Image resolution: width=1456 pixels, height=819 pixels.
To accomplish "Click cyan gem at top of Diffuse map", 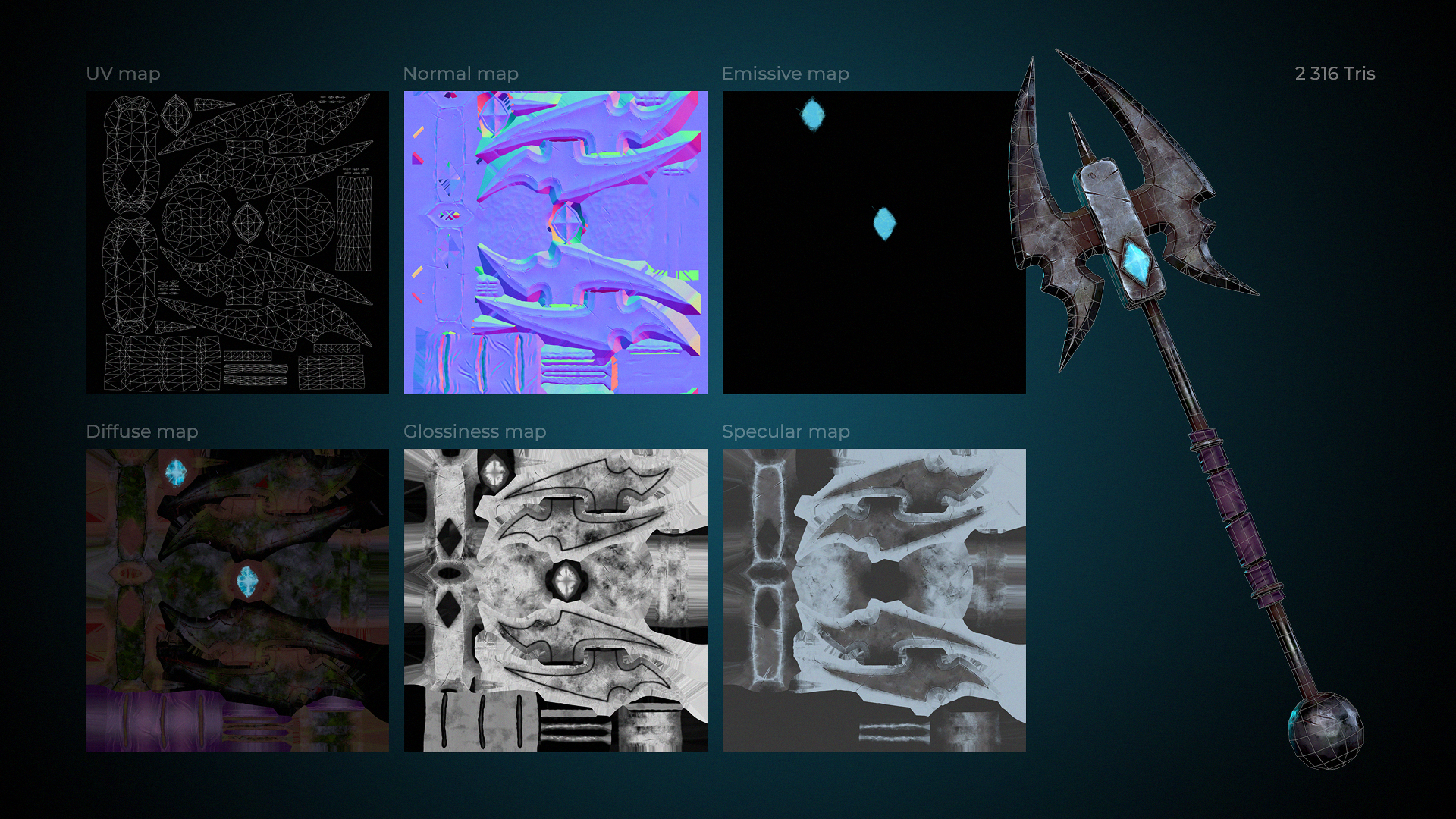I will [x=176, y=473].
